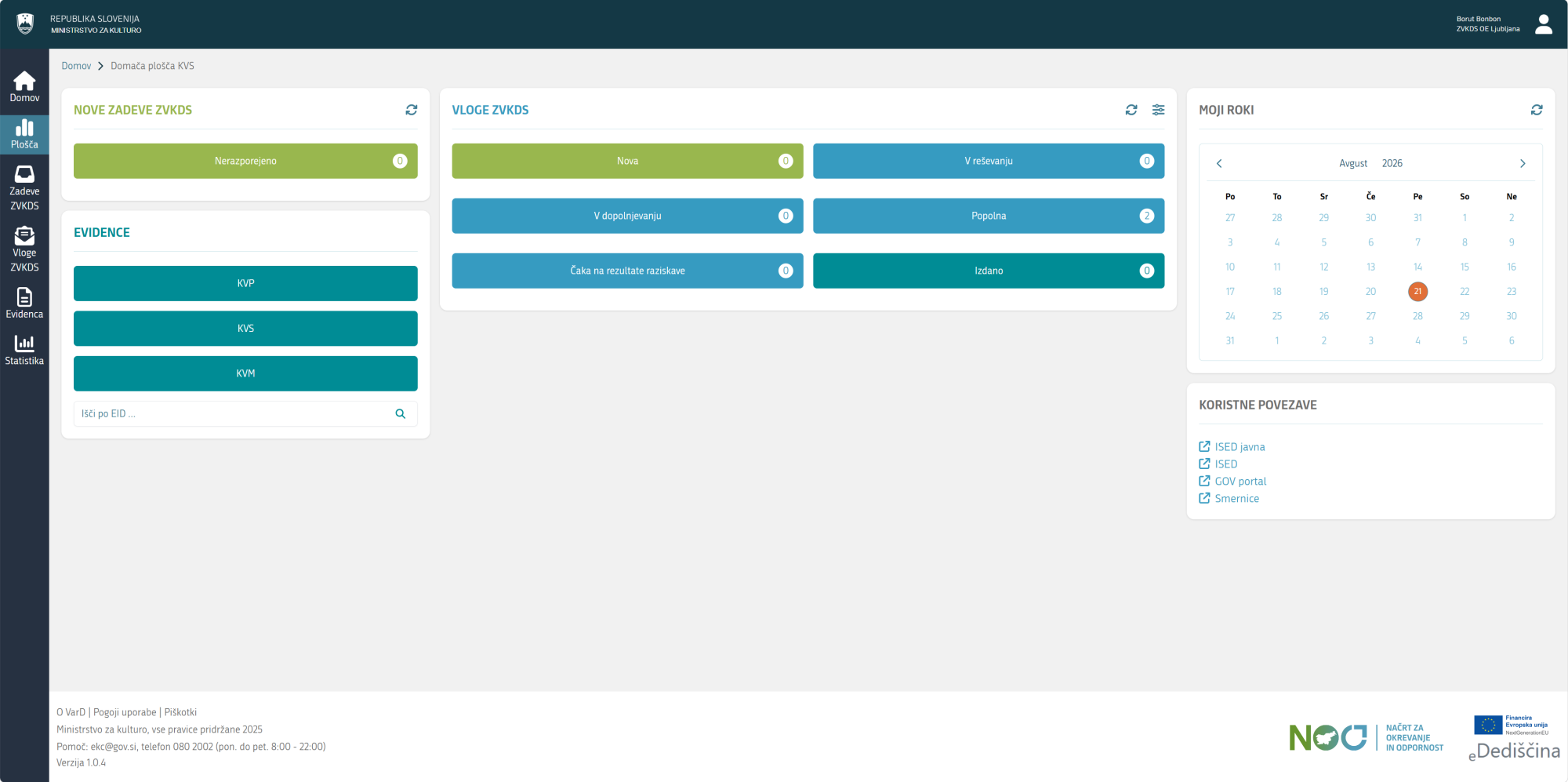
Task: Open filter settings for Vloge ZVKDS
Action: (x=1158, y=110)
